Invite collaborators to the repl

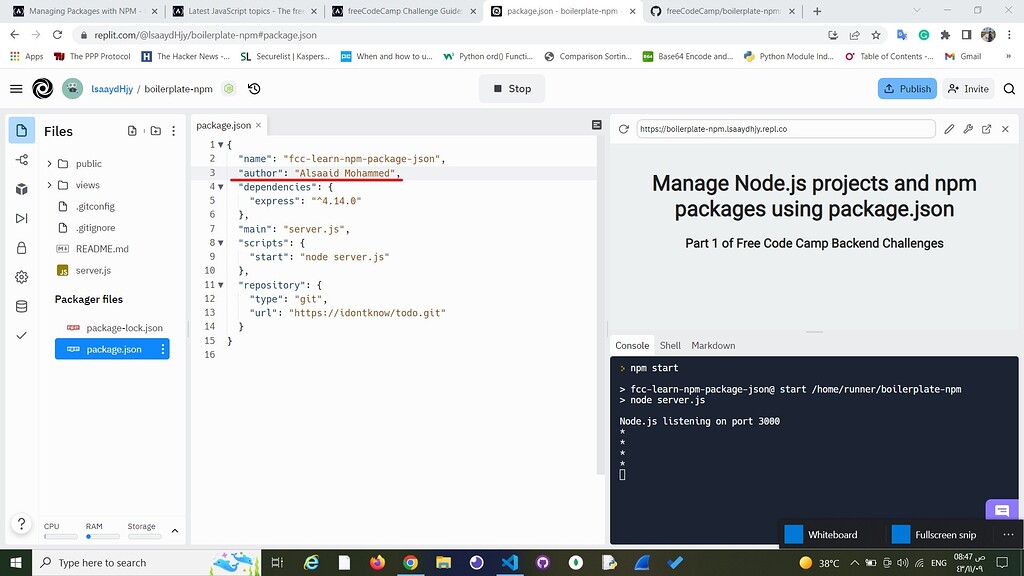pyautogui.click(x=967, y=88)
